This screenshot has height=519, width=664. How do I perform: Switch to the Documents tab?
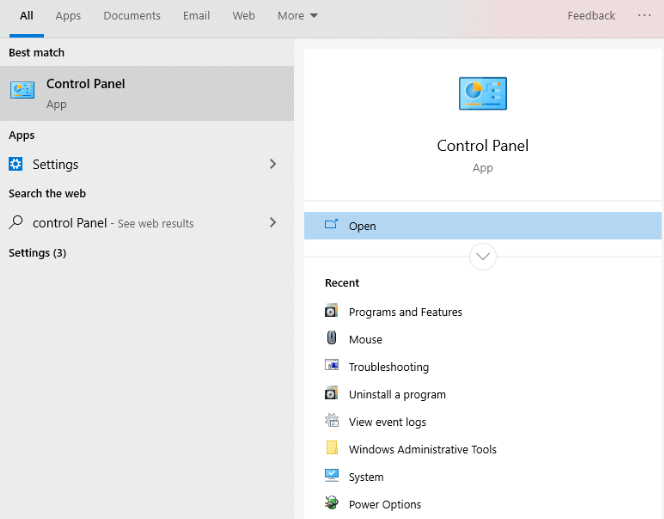132,16
